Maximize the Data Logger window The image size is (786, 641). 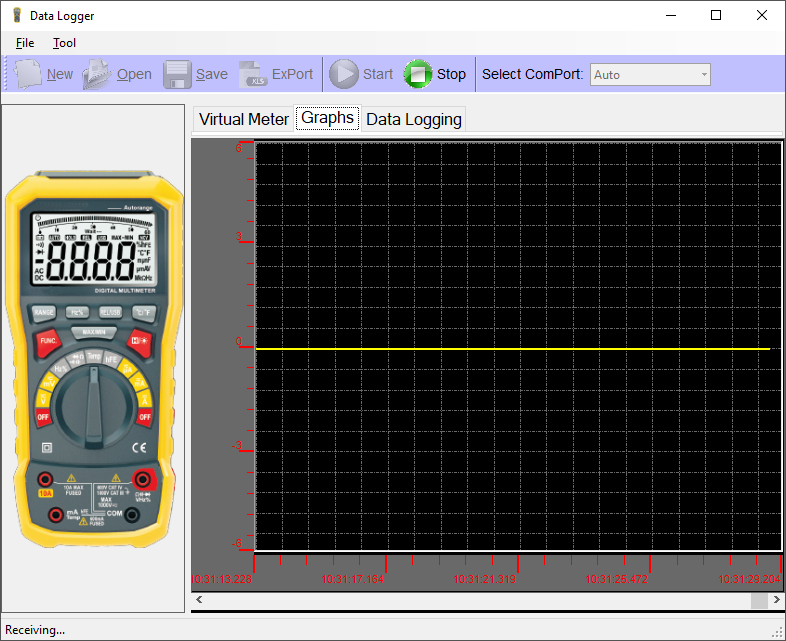tap(715, 15)
